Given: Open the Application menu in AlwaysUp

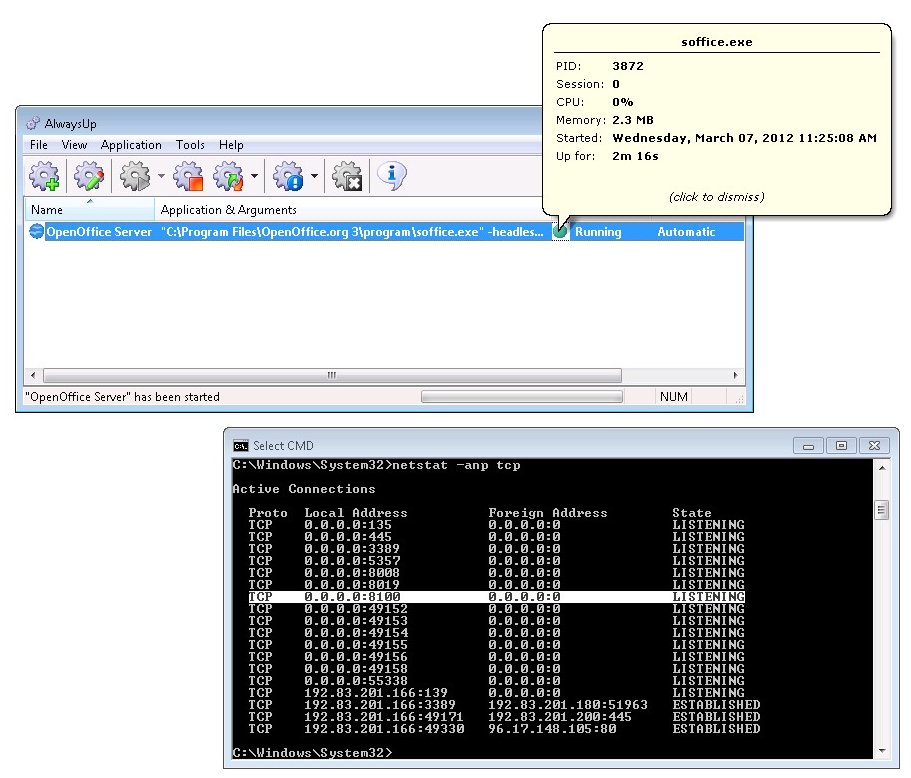Looking at the screenshot, I should tap(131, 145).
